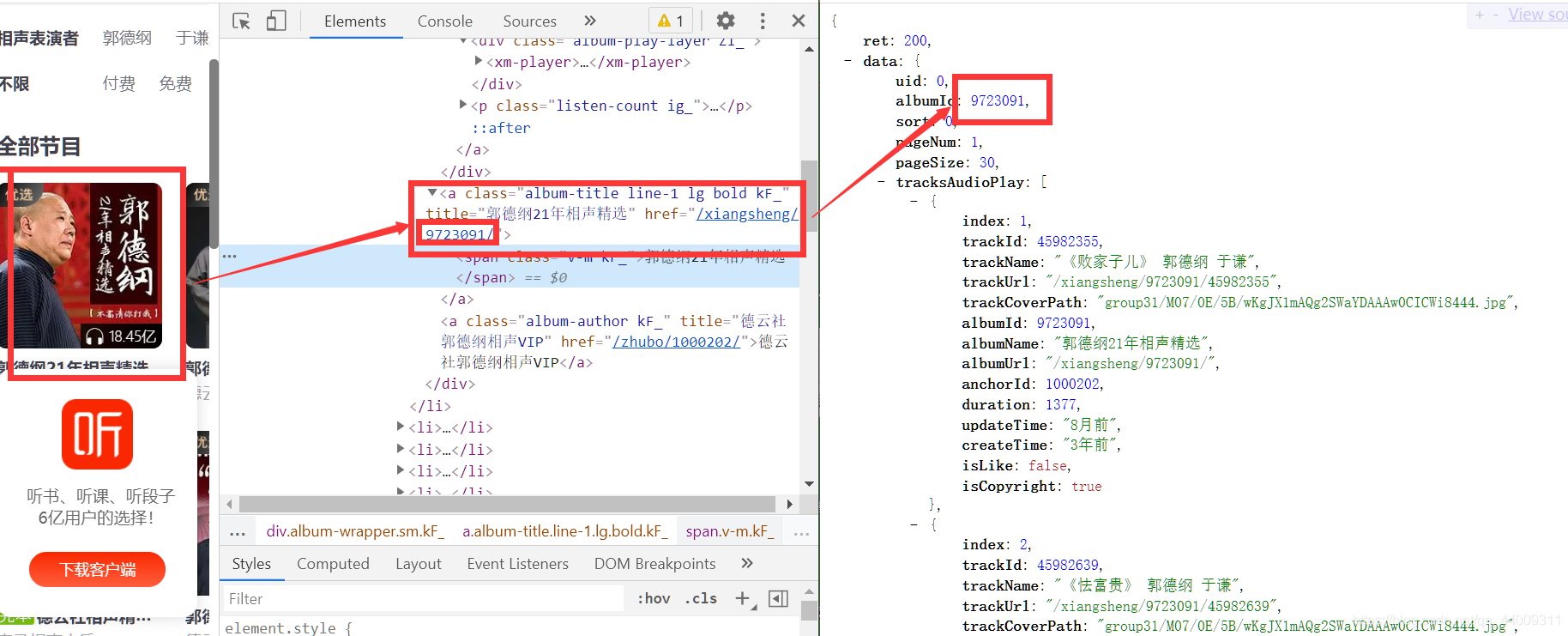Close the DevTools panel
Image resolution: width=1568 pixels, height=636 pixels.
point(799,21)
